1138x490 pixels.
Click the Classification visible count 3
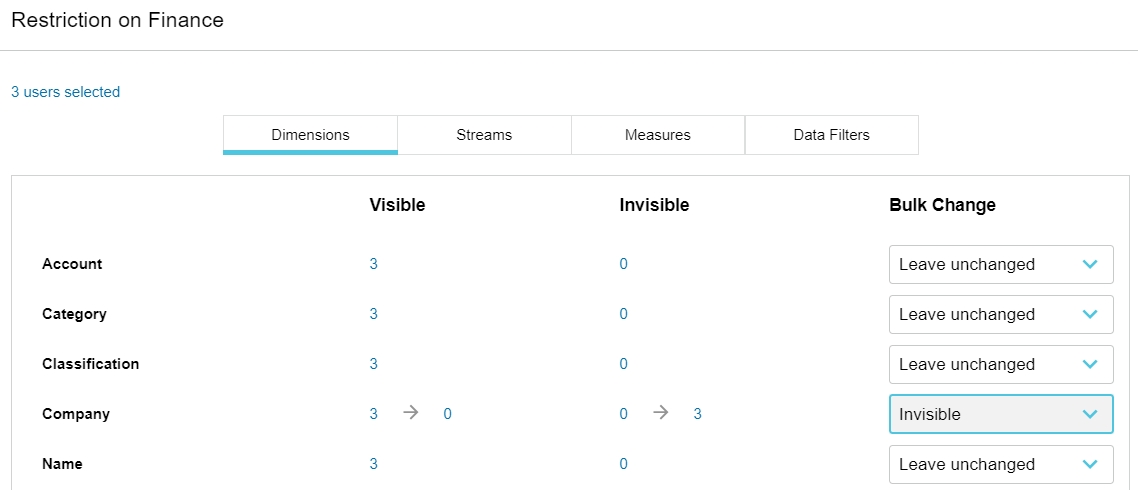(x=374, y=365)
